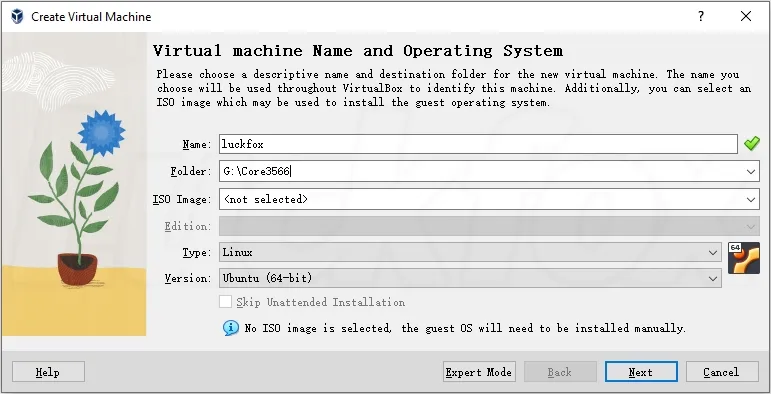Click the question mark help button in title bar

(701, 16)
